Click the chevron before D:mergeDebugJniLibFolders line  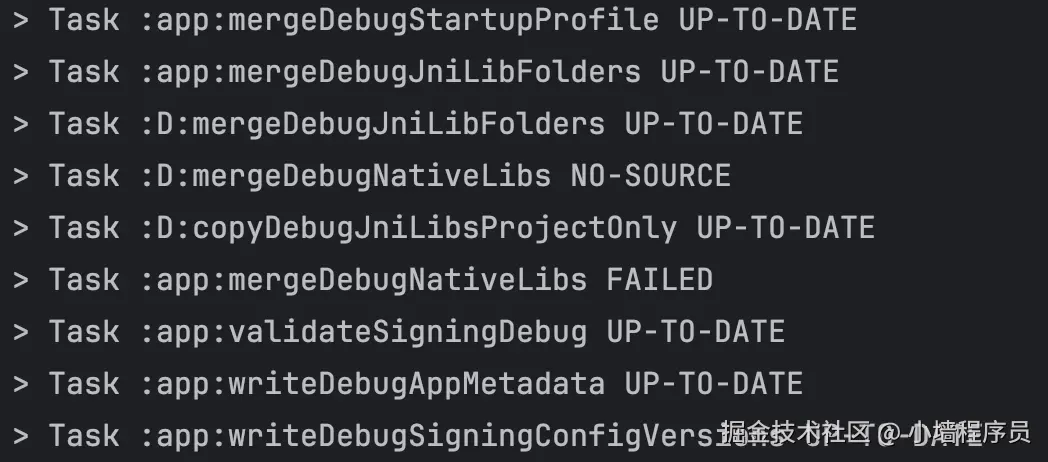click(20, 124)
